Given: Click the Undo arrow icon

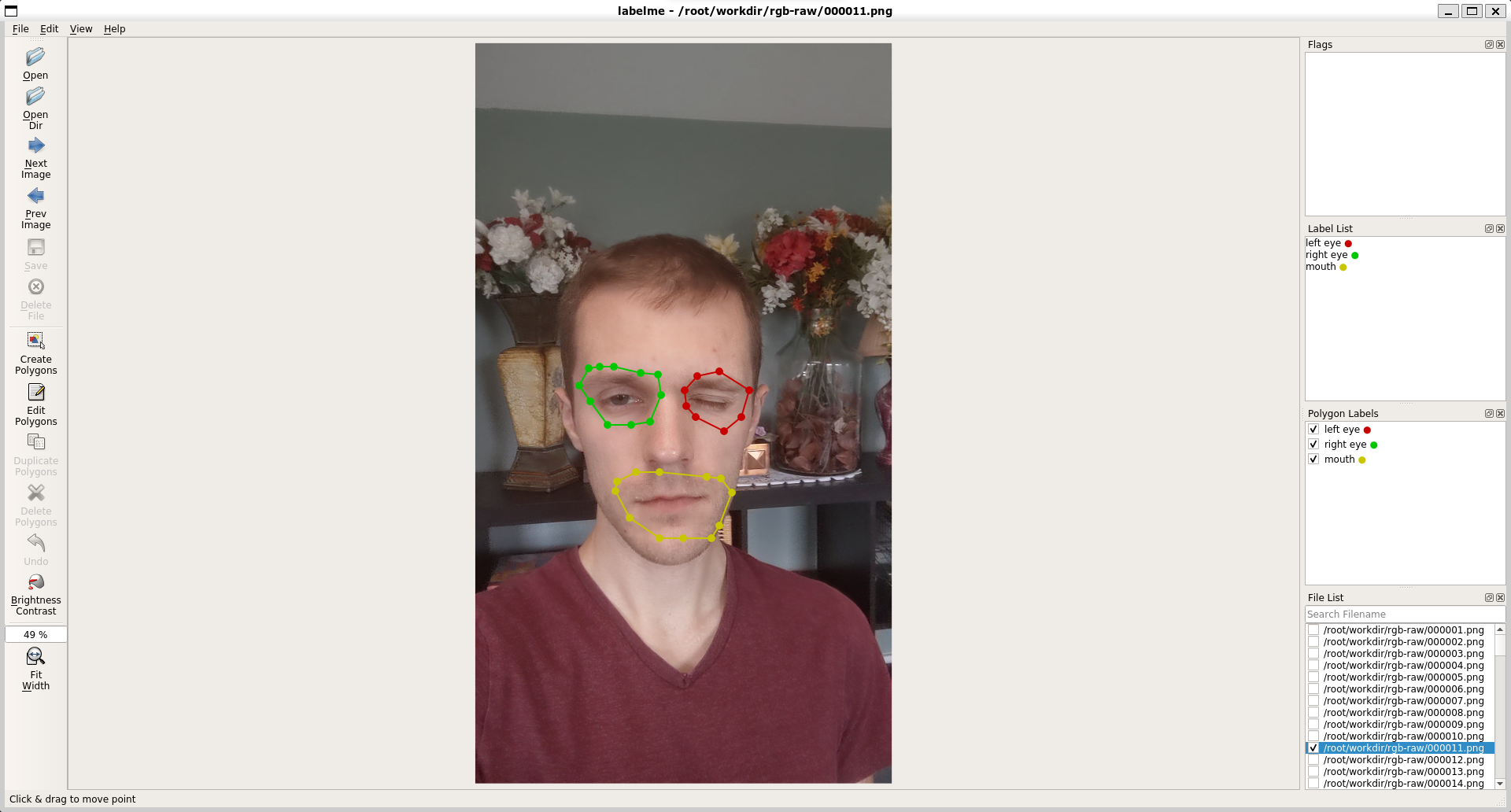Looking at the screenshot, I should coord(35,543).
